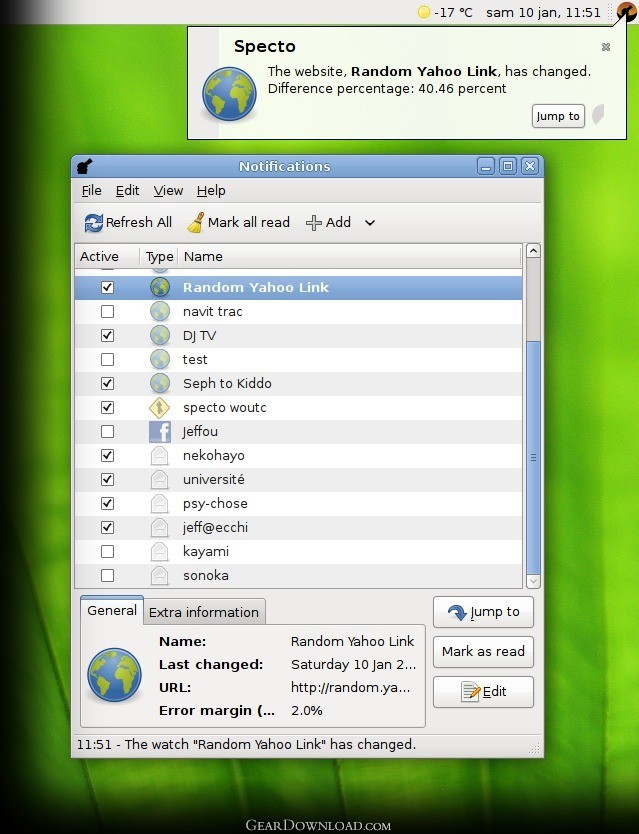Toggle the Active checkbox for psy-chose
This screenshot has width=639, height=834.
pyautogui.click(x=107, y=503)
